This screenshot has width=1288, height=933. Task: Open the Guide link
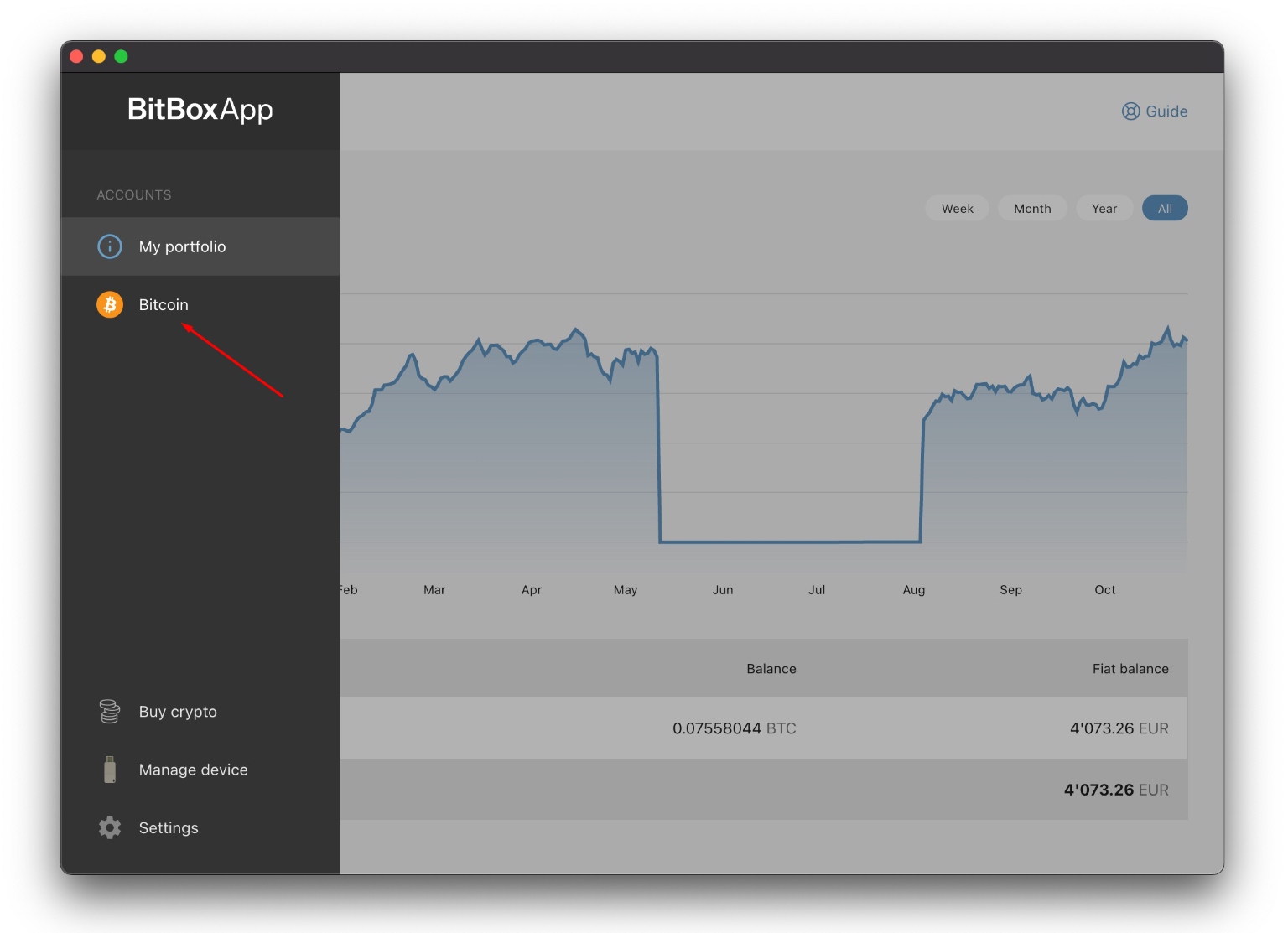pyautogui.click(x=1155, y=111)
